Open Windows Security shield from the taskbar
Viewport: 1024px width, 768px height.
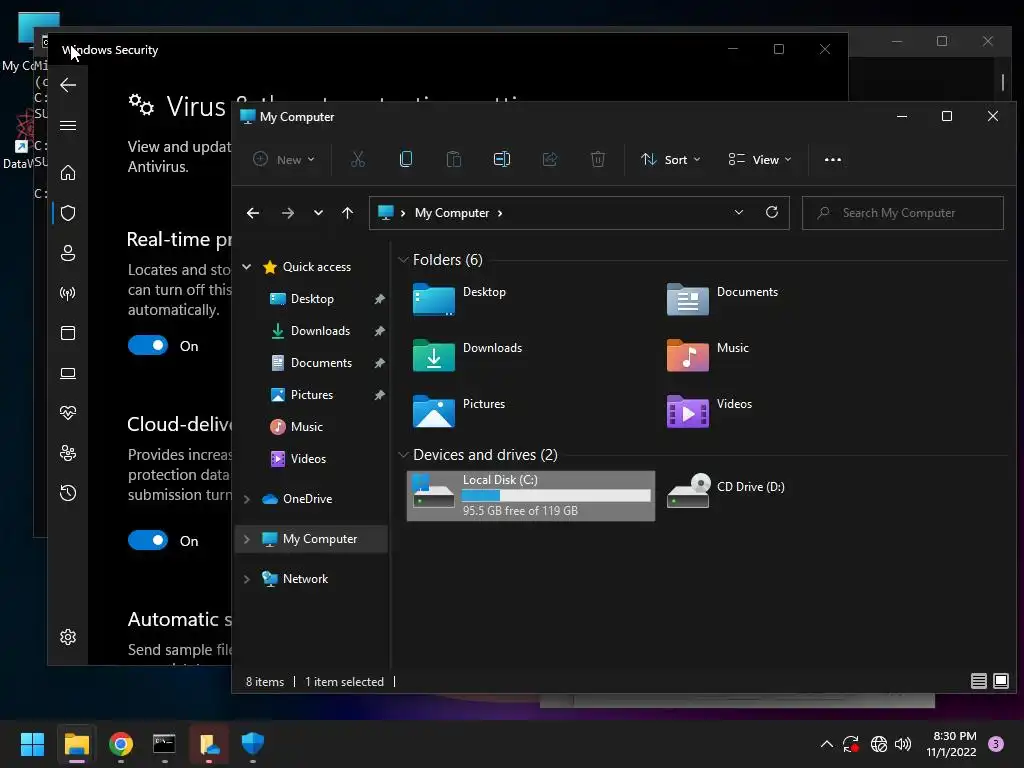coord(253,743)
